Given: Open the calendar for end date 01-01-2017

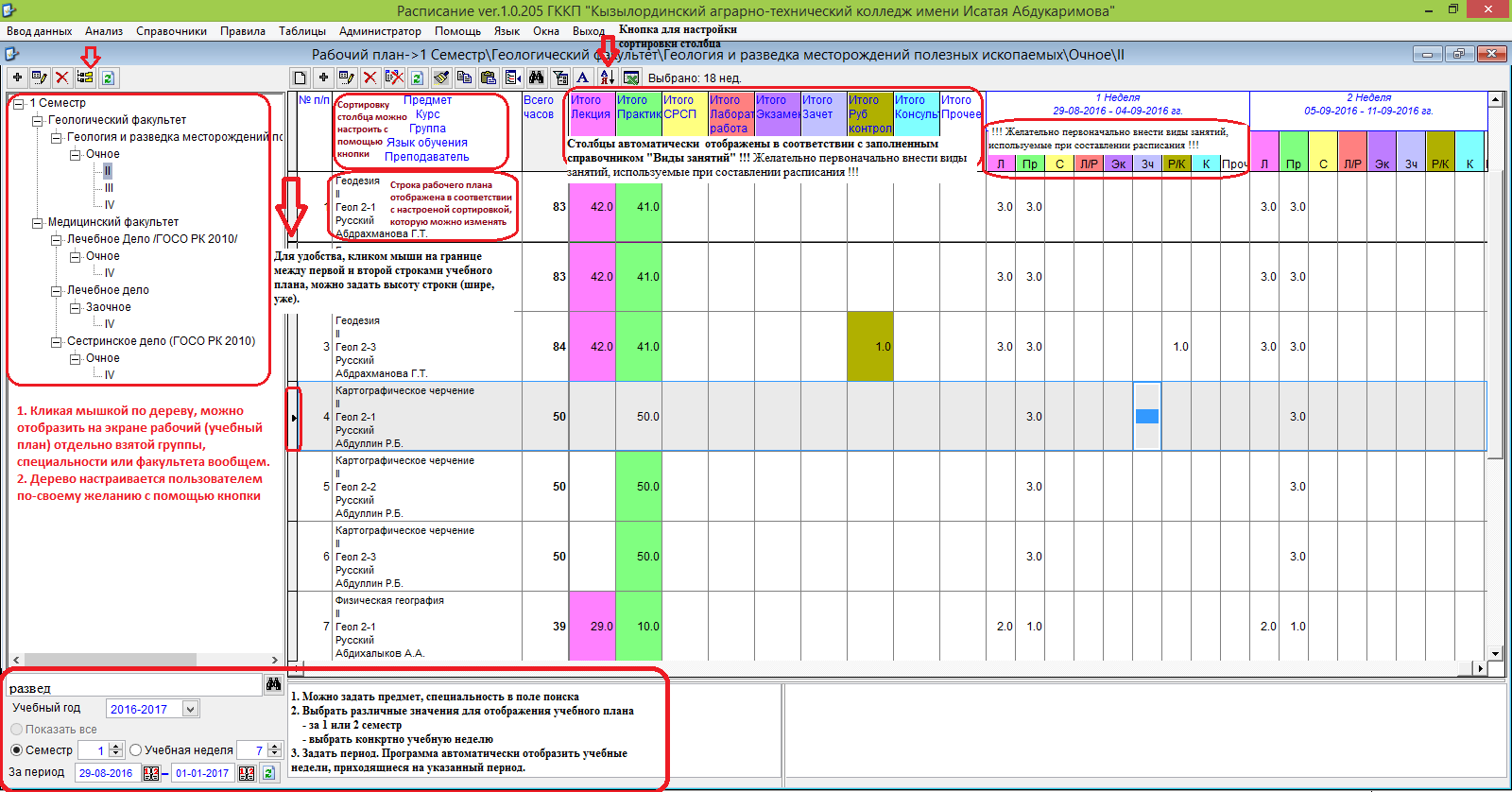Looking at the screenshot, I should [x=247, y=773].
